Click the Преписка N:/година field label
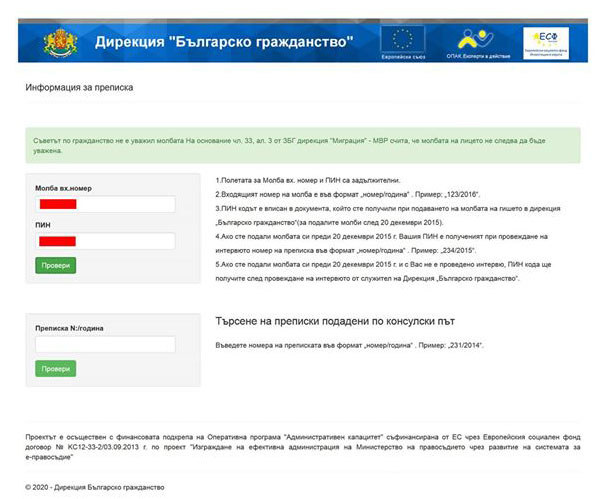 (68, 327)
